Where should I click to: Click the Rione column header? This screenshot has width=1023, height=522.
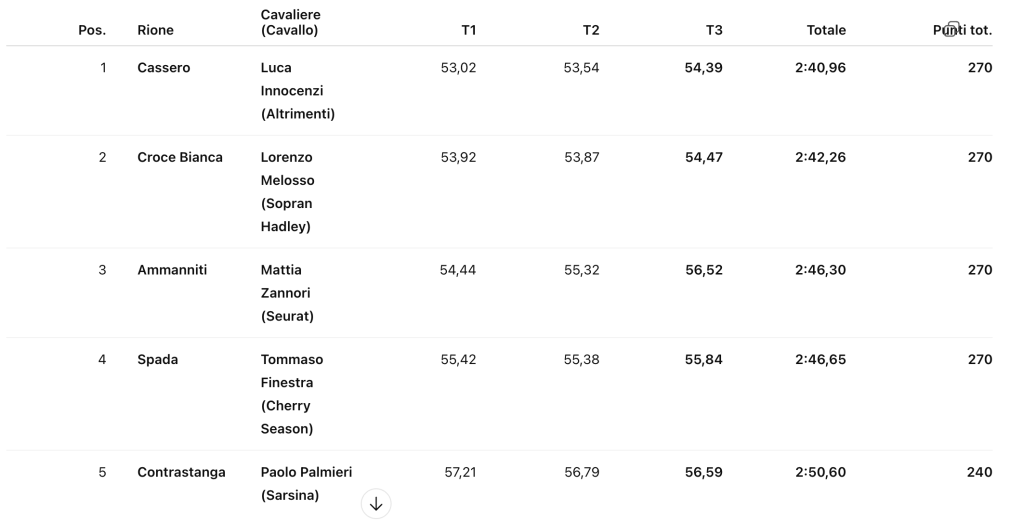[155, 30]
